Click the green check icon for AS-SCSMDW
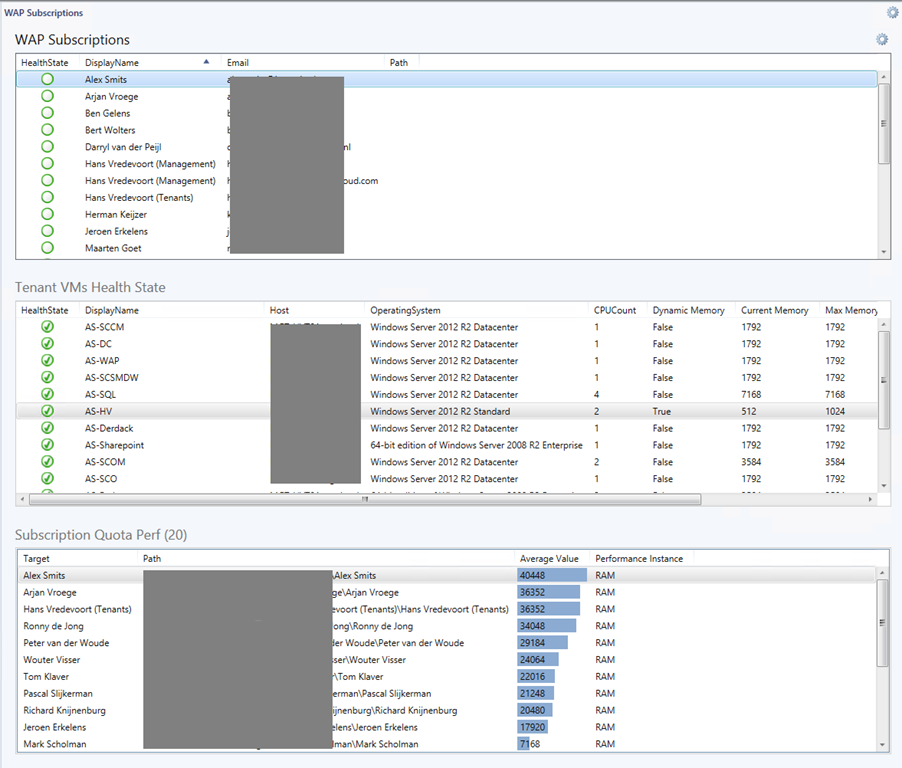 (x=47, y=377)
